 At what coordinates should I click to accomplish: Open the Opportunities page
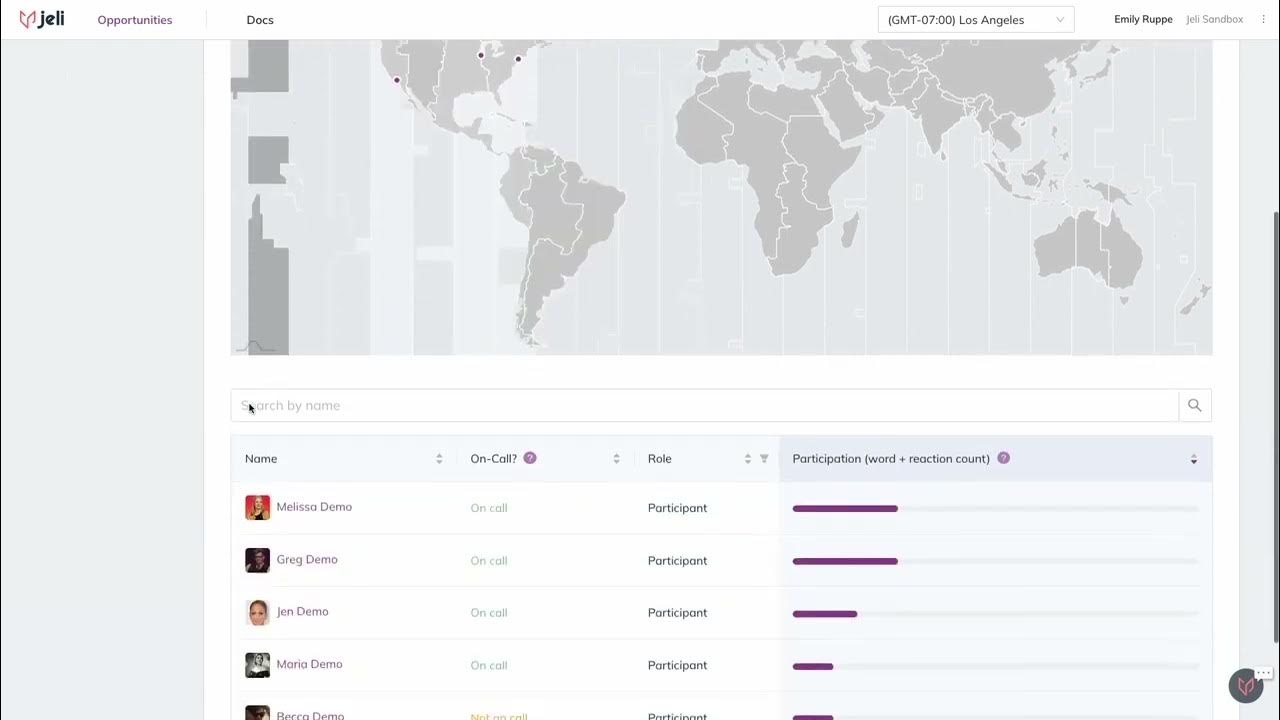pos(135,20)
